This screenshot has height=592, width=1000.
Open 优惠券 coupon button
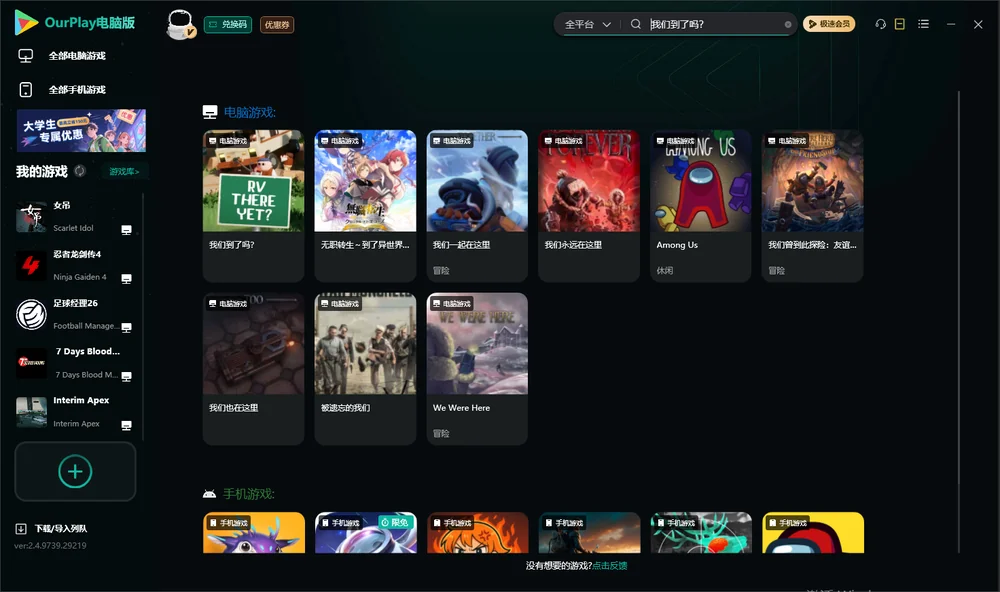(277, 24)
